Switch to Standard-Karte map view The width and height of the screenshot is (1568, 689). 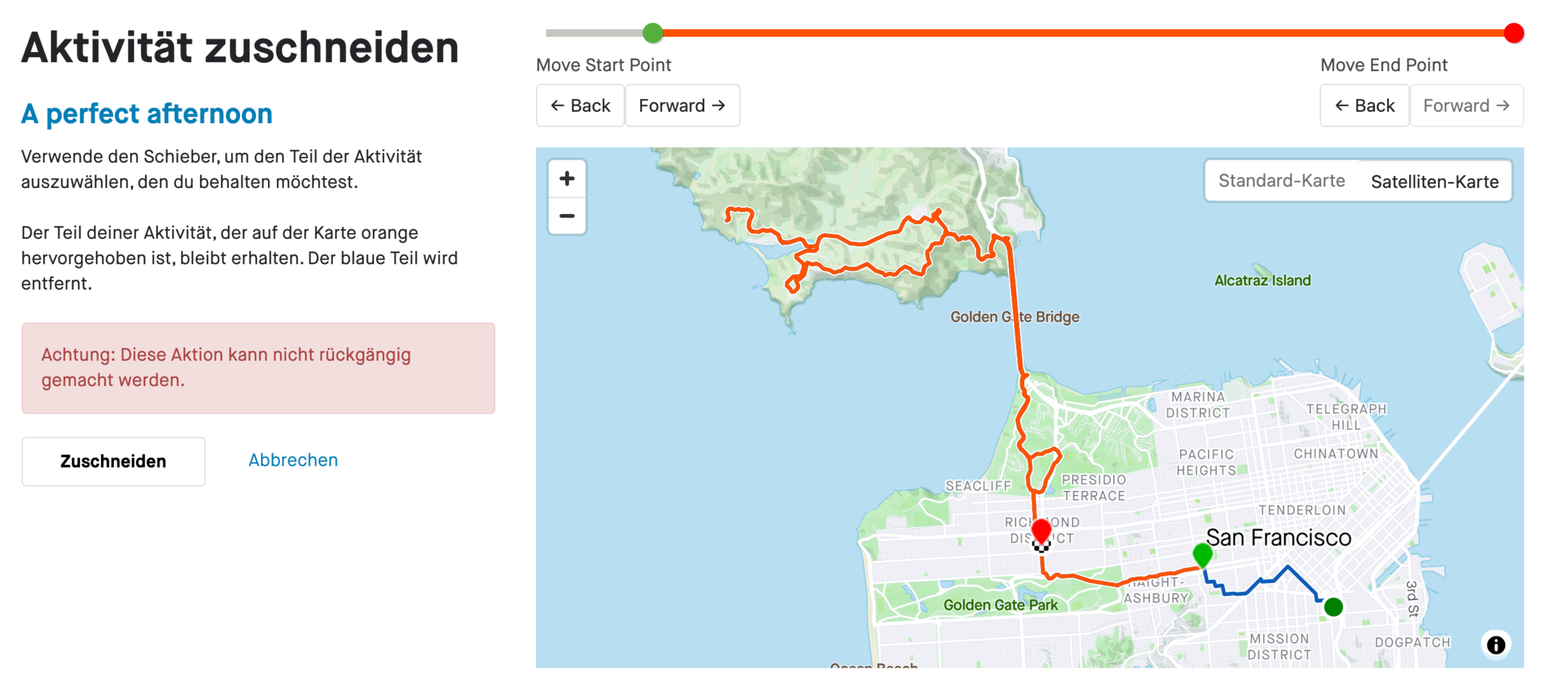pyautogui.click(x=1281, y=181)
